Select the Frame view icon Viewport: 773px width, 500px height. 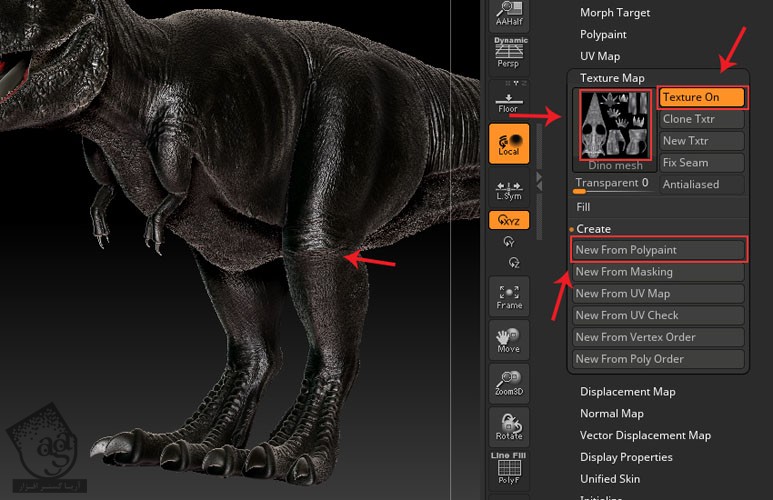[x=509, y=296]
